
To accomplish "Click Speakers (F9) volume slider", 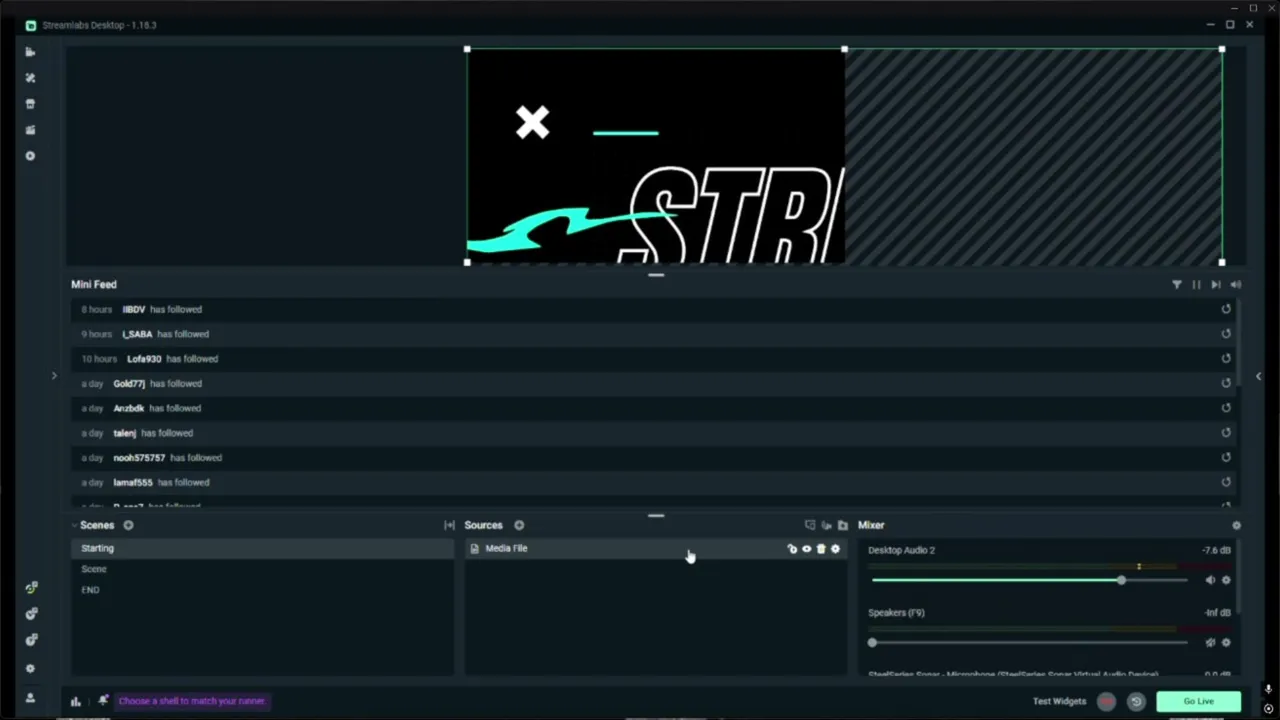I will (1030, 642).
